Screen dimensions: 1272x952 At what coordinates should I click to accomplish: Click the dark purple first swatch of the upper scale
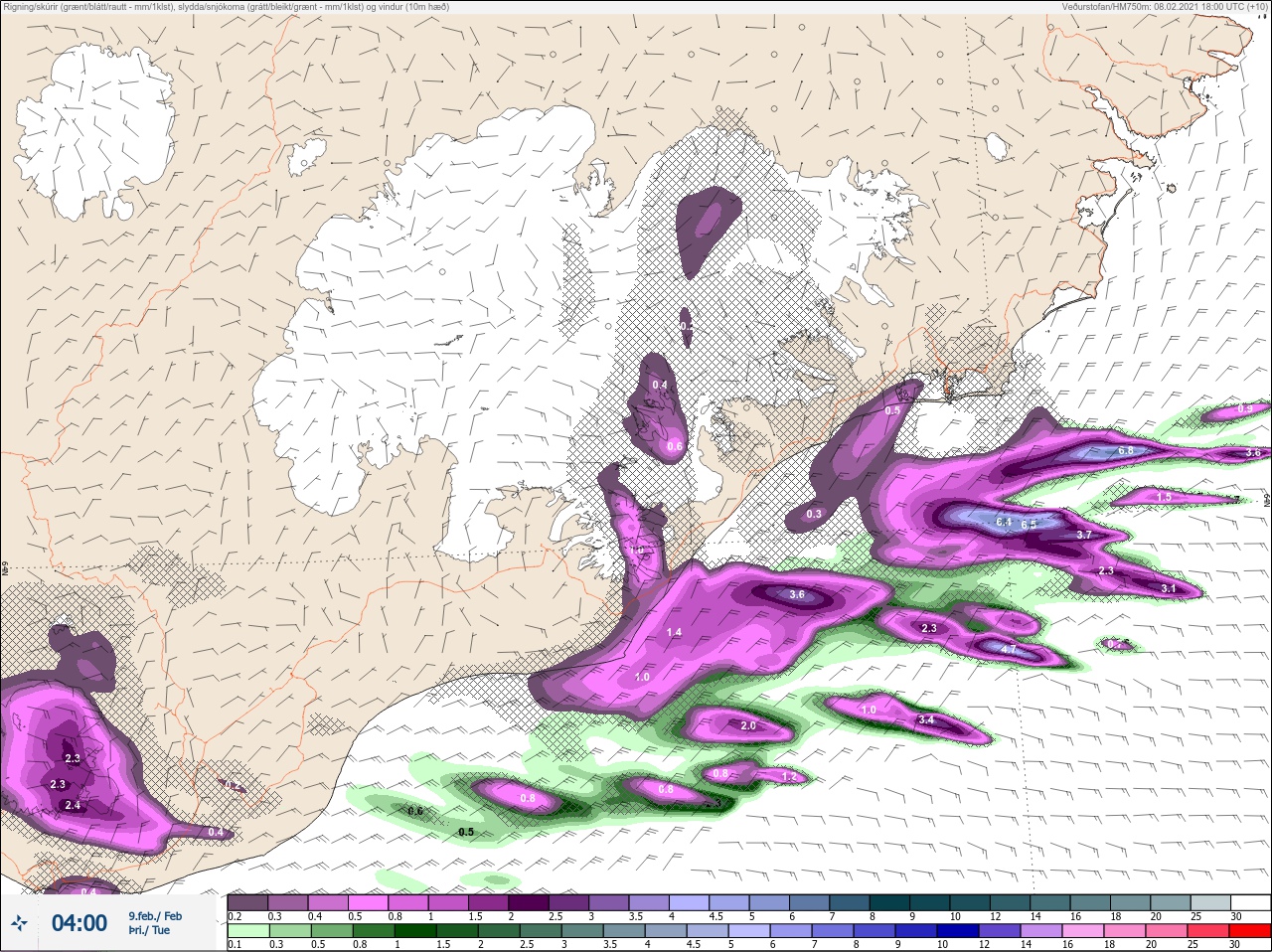click(247, 902)
